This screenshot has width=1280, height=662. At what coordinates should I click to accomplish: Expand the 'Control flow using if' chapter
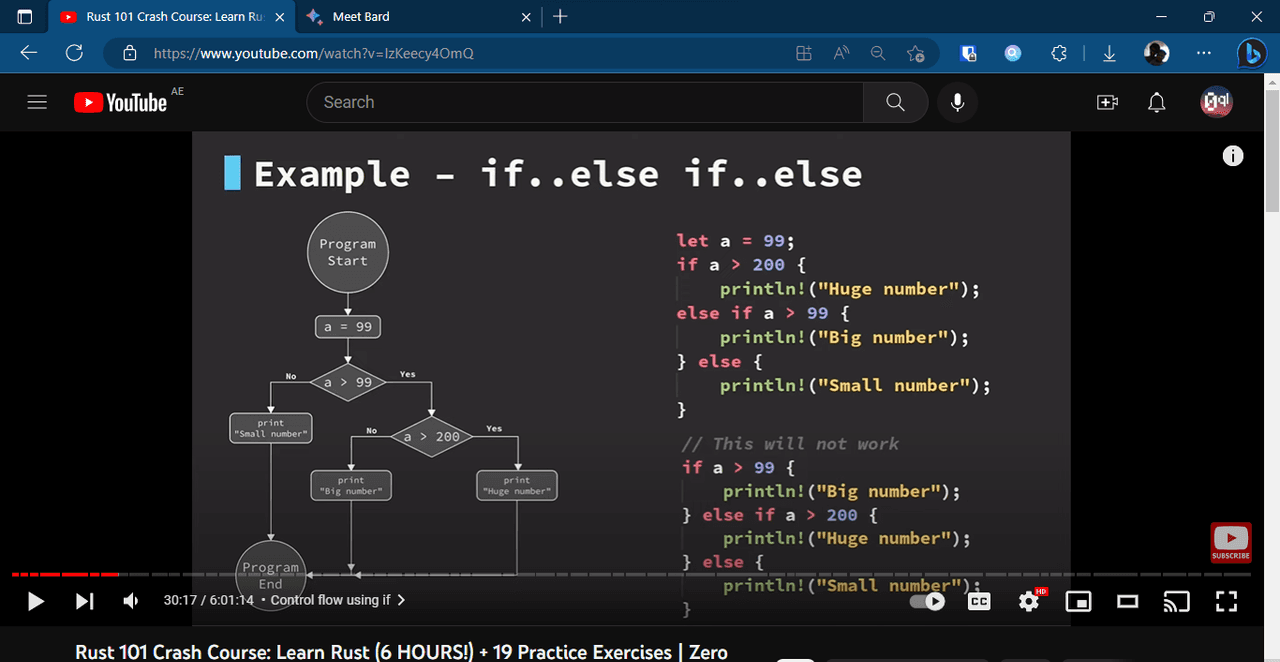(x=338, y=600)
